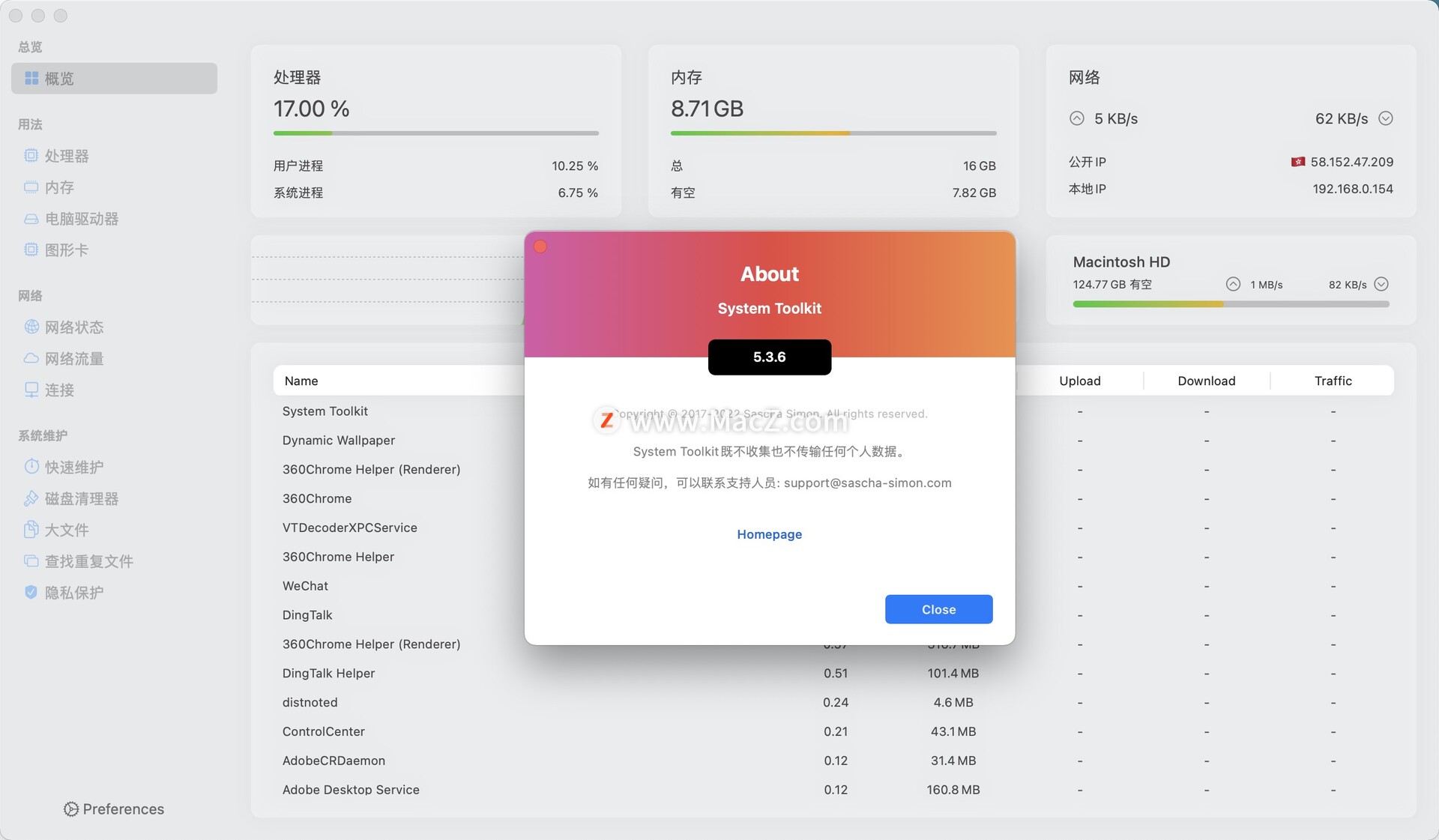Viewport: 1439px width, 840px height.
Task: Click the Macintosh HD write arrow icon beside 1 MB/s
Action: 1233,284
